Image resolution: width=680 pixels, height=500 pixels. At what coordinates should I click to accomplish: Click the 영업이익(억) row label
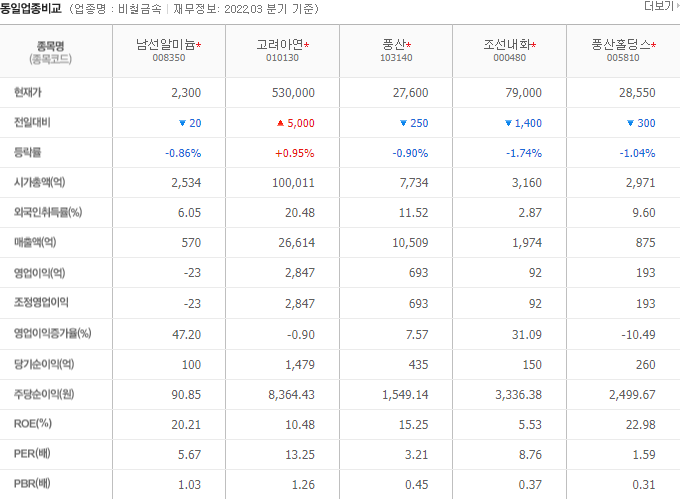(39, 273)
